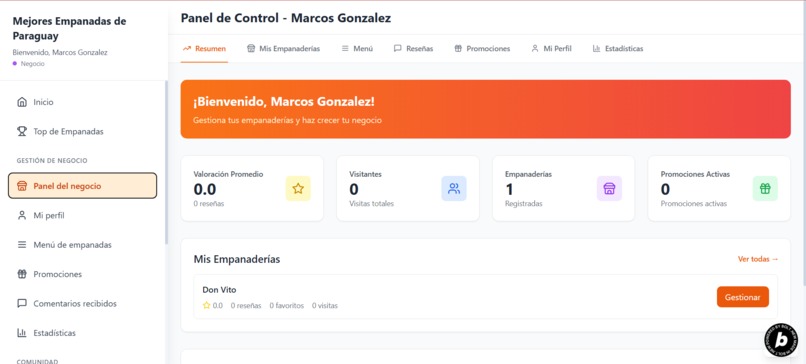This screenshot has width=806, height=364.
Task: Click the gift icon in Promociones tab
Action: pos(458,49)
